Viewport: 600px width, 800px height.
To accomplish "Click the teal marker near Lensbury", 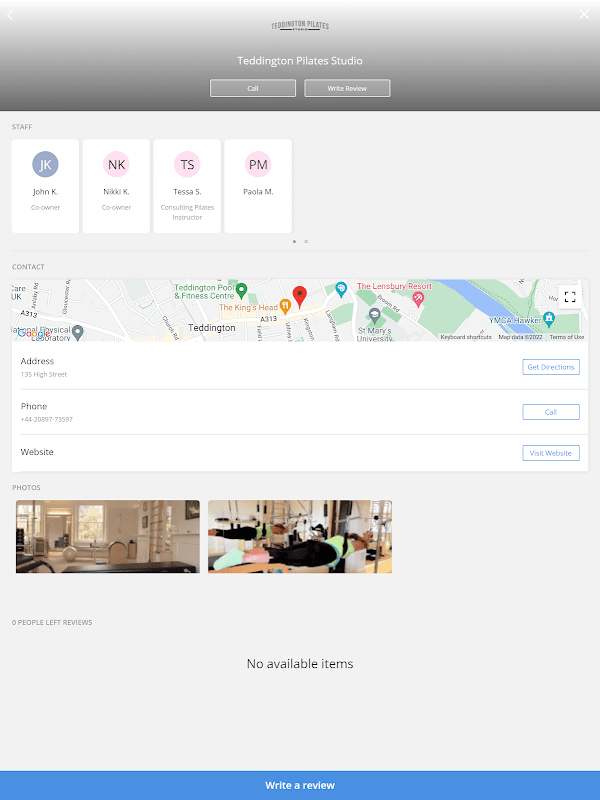I will 341,289.
